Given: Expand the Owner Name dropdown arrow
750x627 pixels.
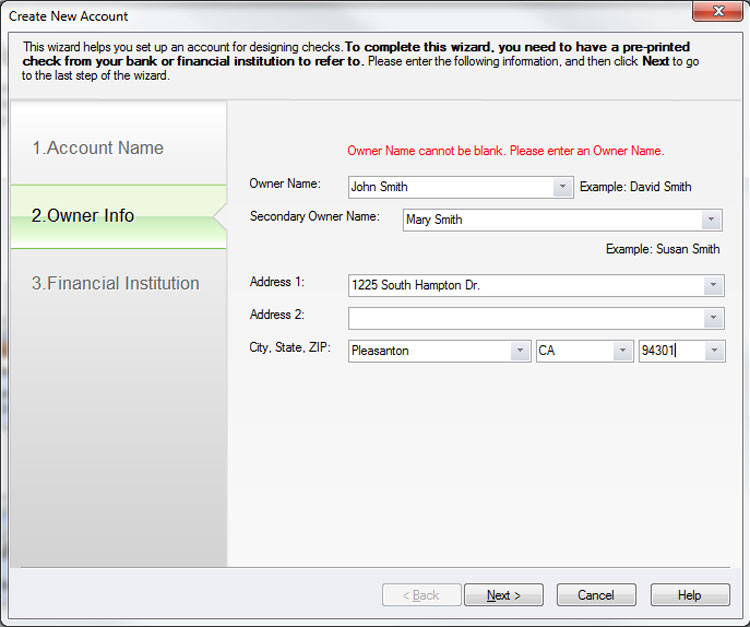Looking at the screenshot, I should click(562, 187).
